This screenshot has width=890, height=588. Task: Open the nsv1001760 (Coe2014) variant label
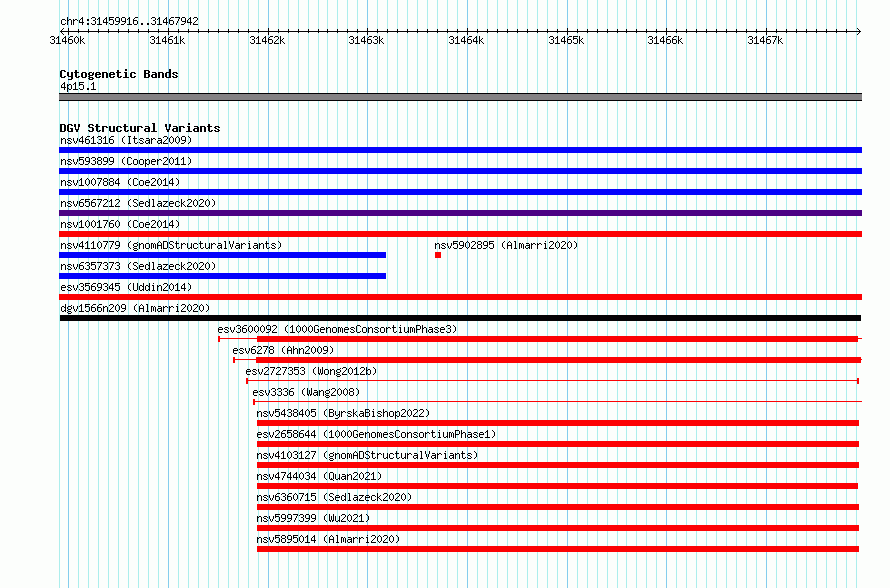click(120, 224)
